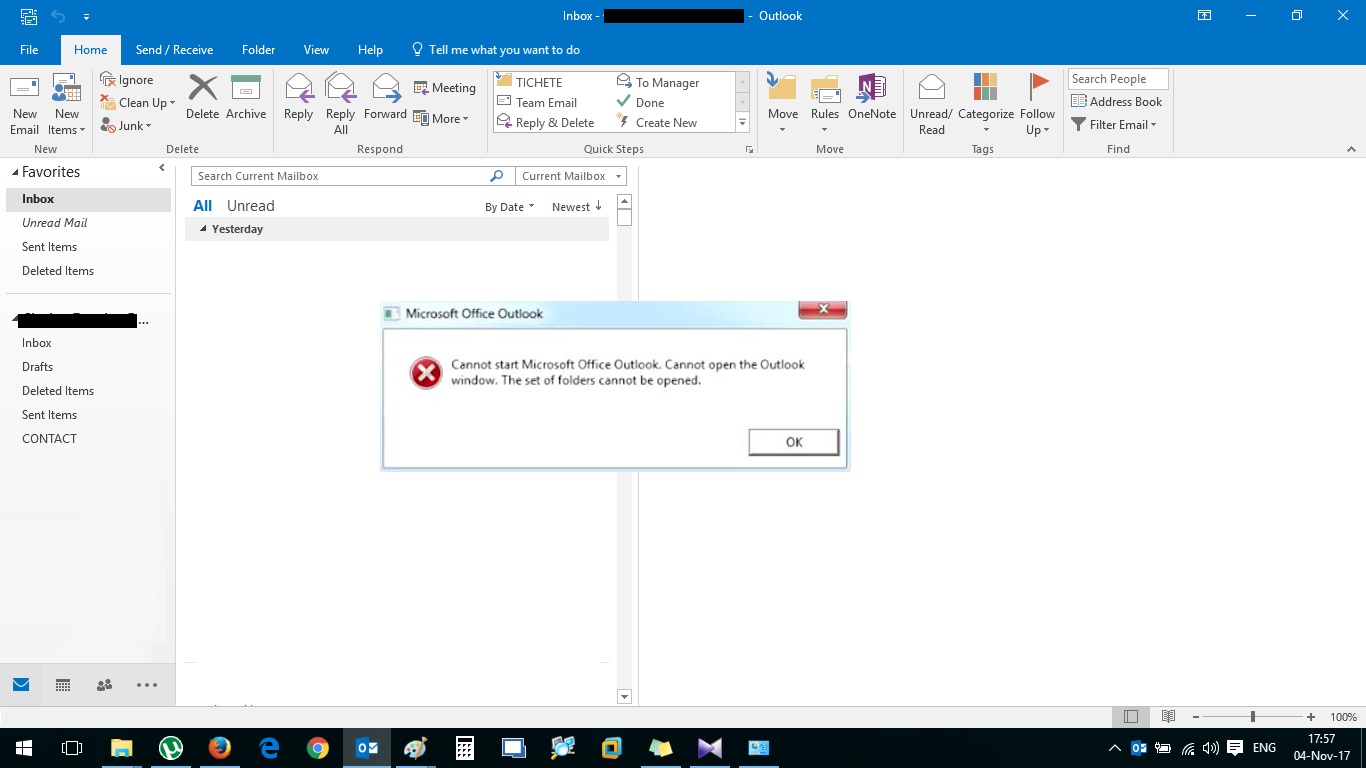This screenshot has height=768, width=1366.
Task: Open Firefox from the taskbar
Action: (220, 747)
